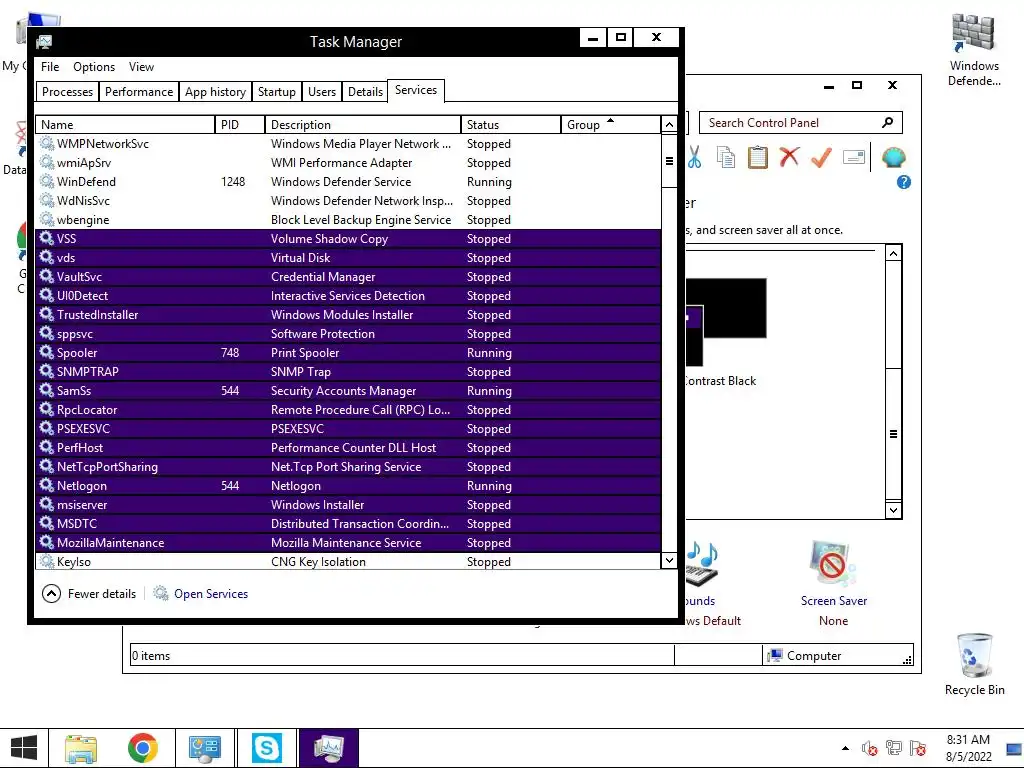
Task: Open File Explorer from the taskbar
Action: tap(81, 748)
